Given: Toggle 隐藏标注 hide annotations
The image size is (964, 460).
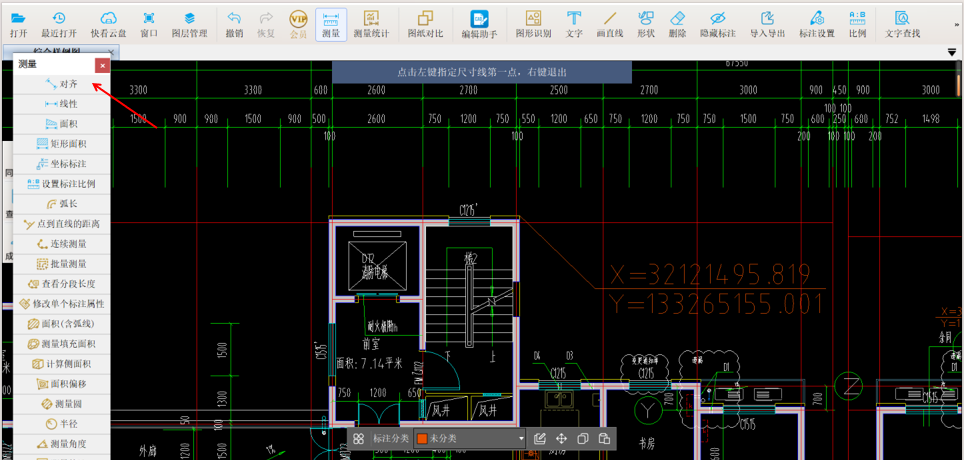Looking at the screenshot, I should pos(717,25).
